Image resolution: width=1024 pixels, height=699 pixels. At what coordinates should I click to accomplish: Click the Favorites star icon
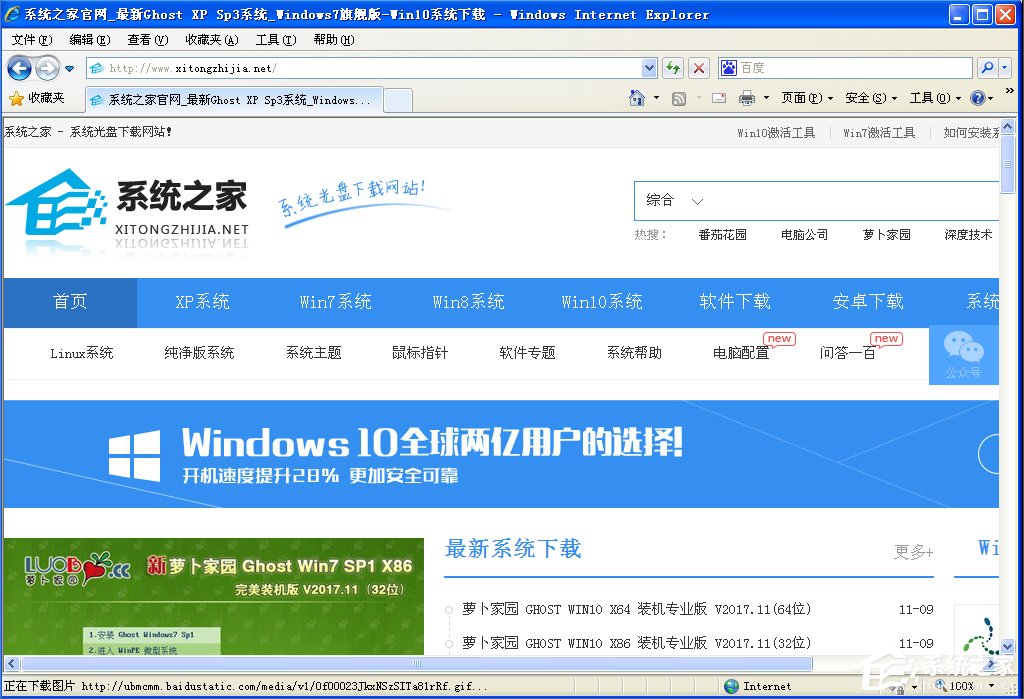click(x=18, y=98)
